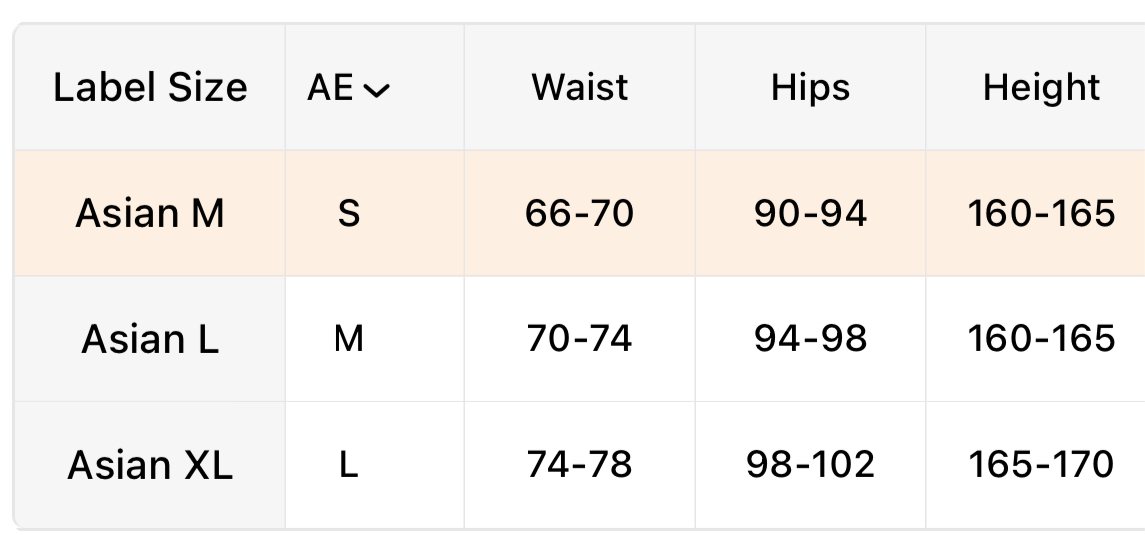Screen dimensions: 1145x535
Task: Select the Asian M size row label
Action: click(x=150, y=213)
